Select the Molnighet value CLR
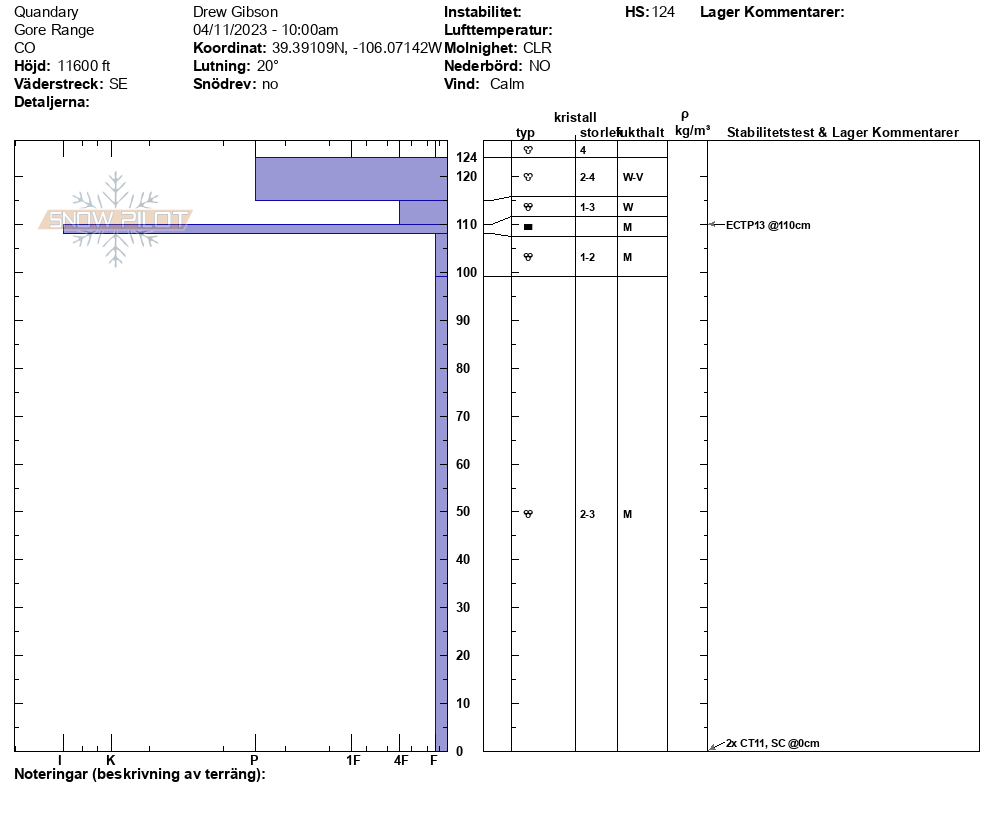 pos(537,48)
